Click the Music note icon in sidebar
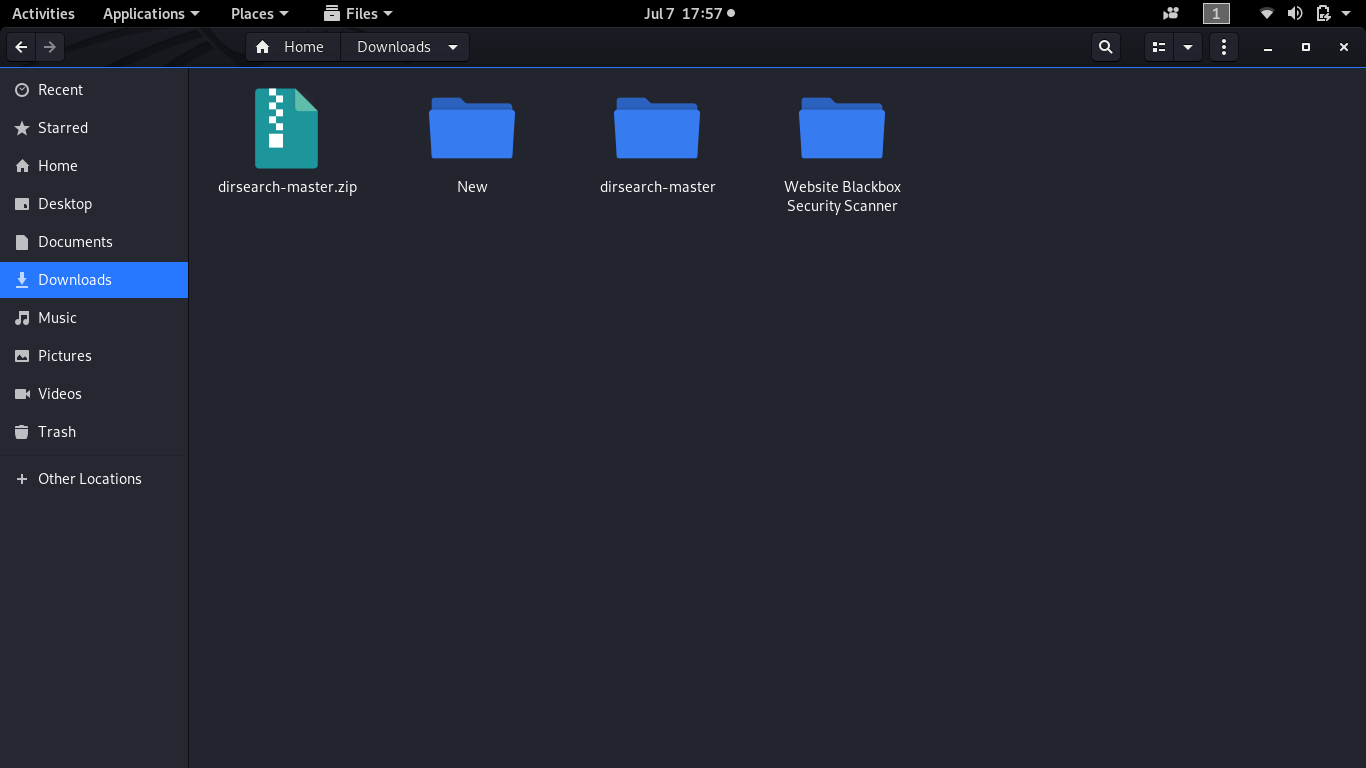 (x=22, y=318)
